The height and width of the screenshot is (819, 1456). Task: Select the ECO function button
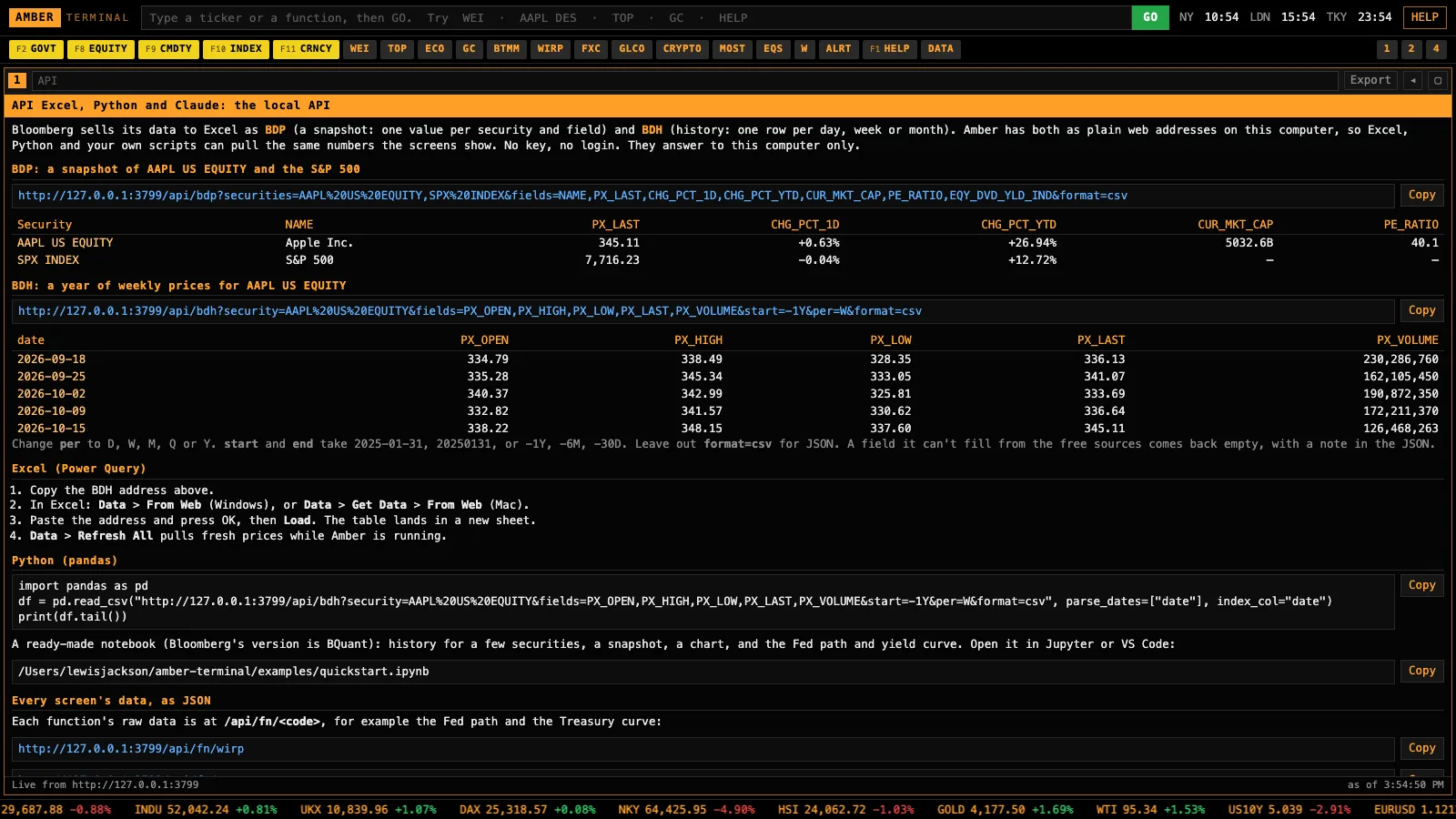[x=435, y=49]
